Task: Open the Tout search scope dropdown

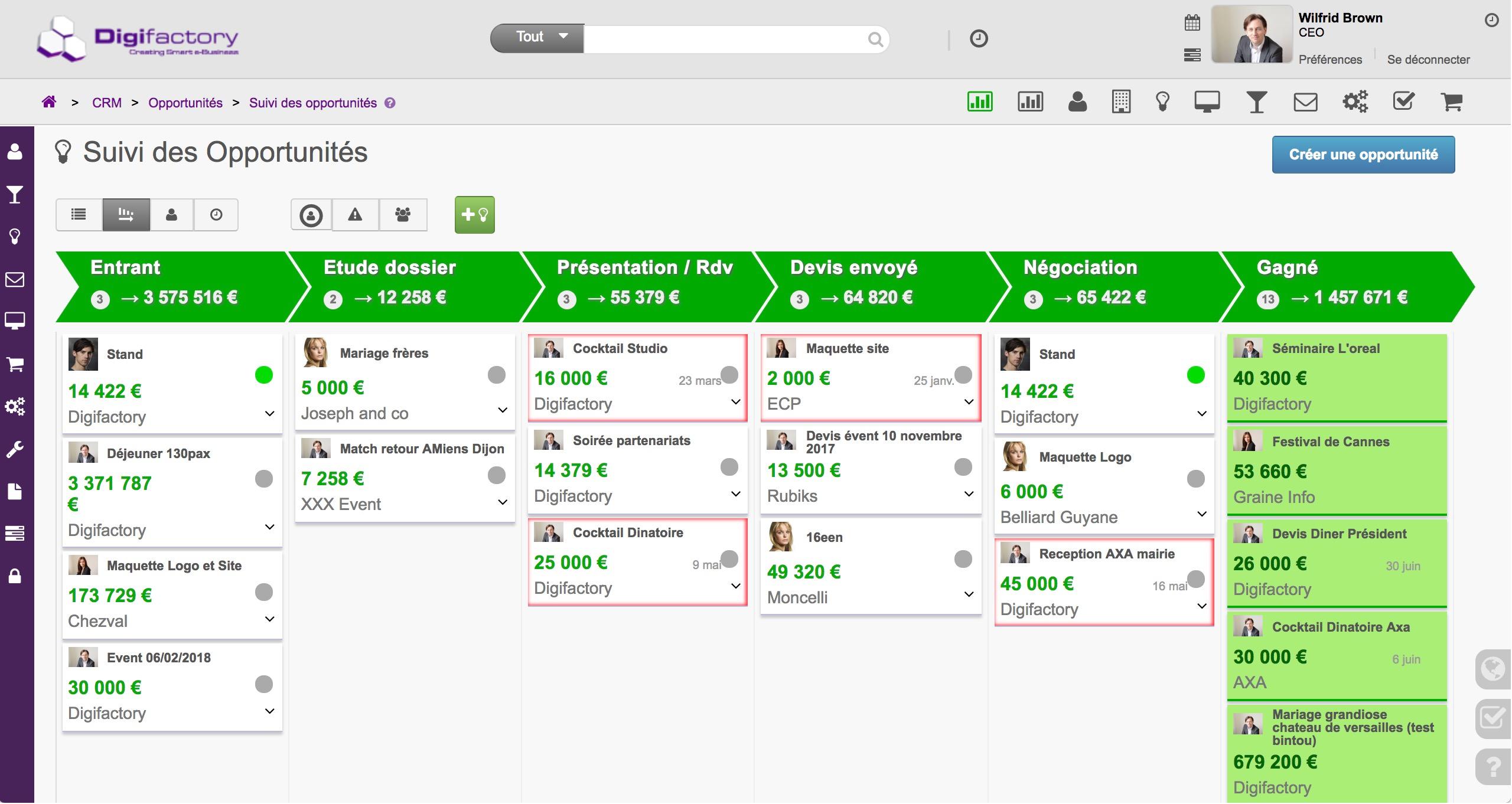Action: pyautogui.click(x=537, y=38)
